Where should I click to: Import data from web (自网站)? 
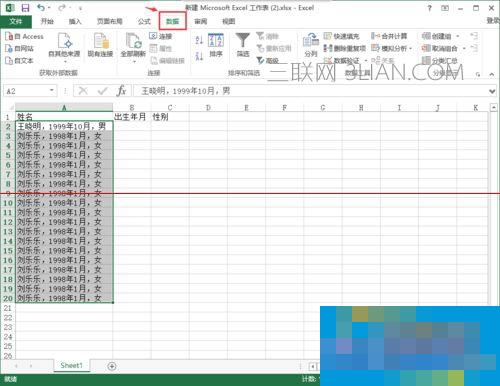19,49
